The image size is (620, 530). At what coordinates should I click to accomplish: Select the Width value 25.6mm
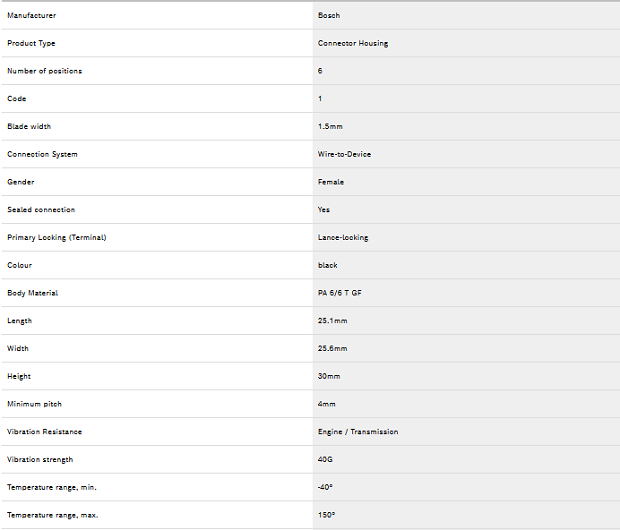click(333, 348)
